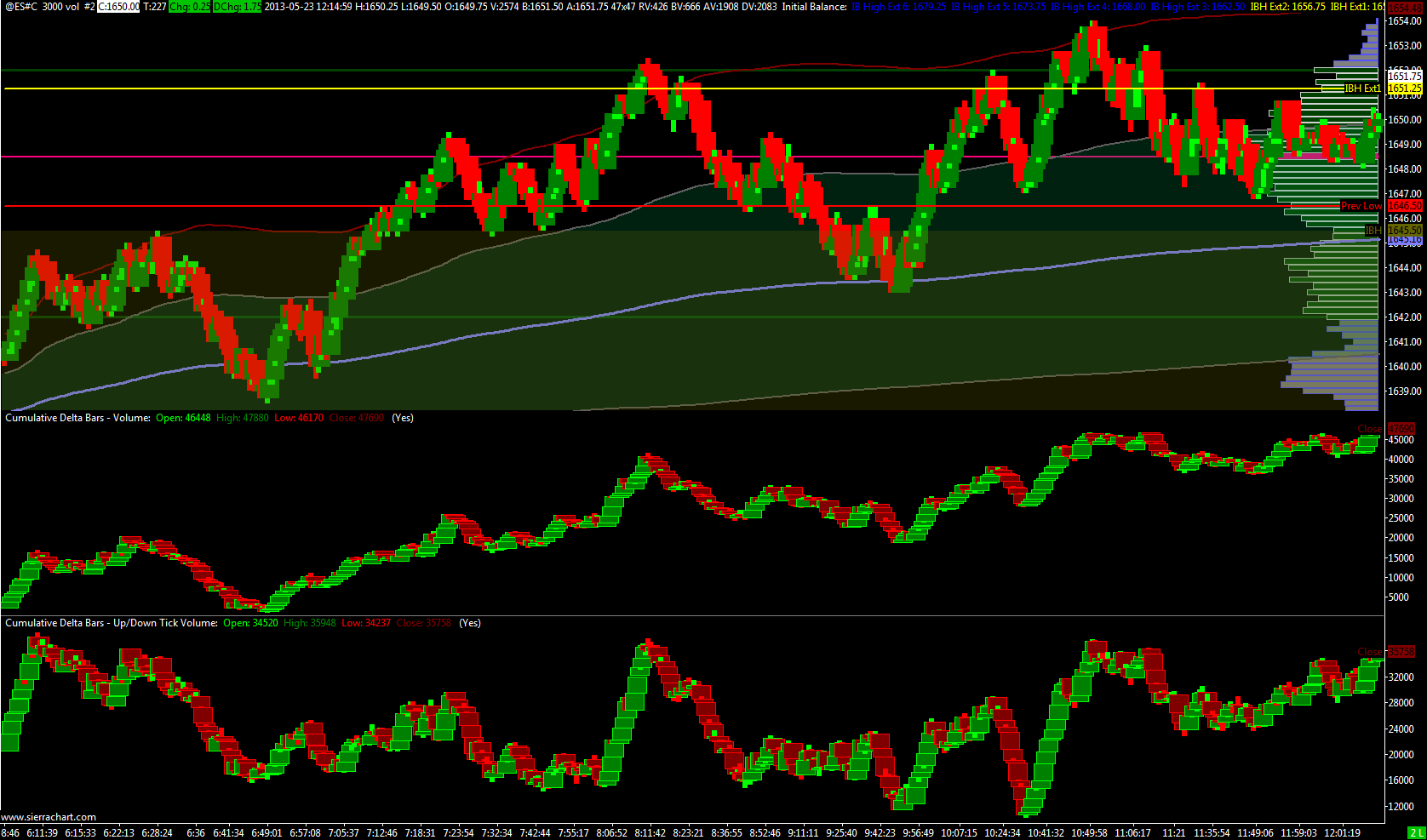1427x840 pixels.
Task: Click the IB High Ext 5: 1673.75 value
Action: click(998, 7)
